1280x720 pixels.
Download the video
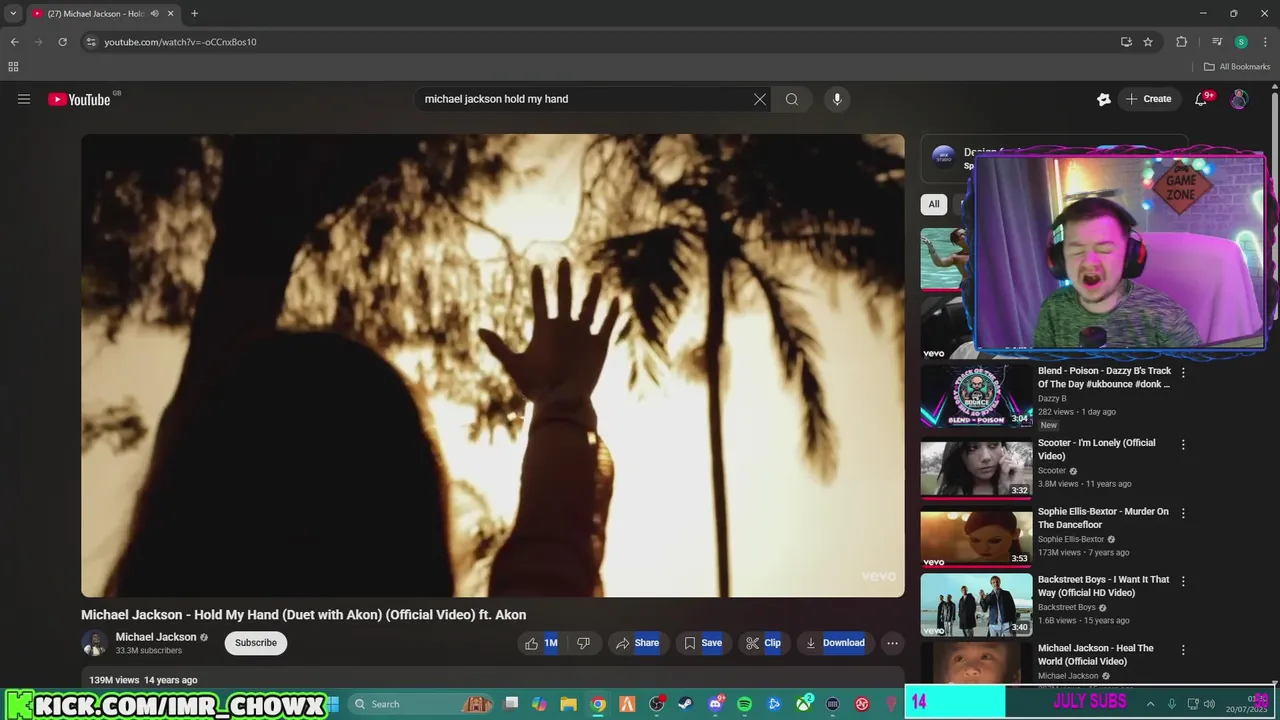(835, 643)
